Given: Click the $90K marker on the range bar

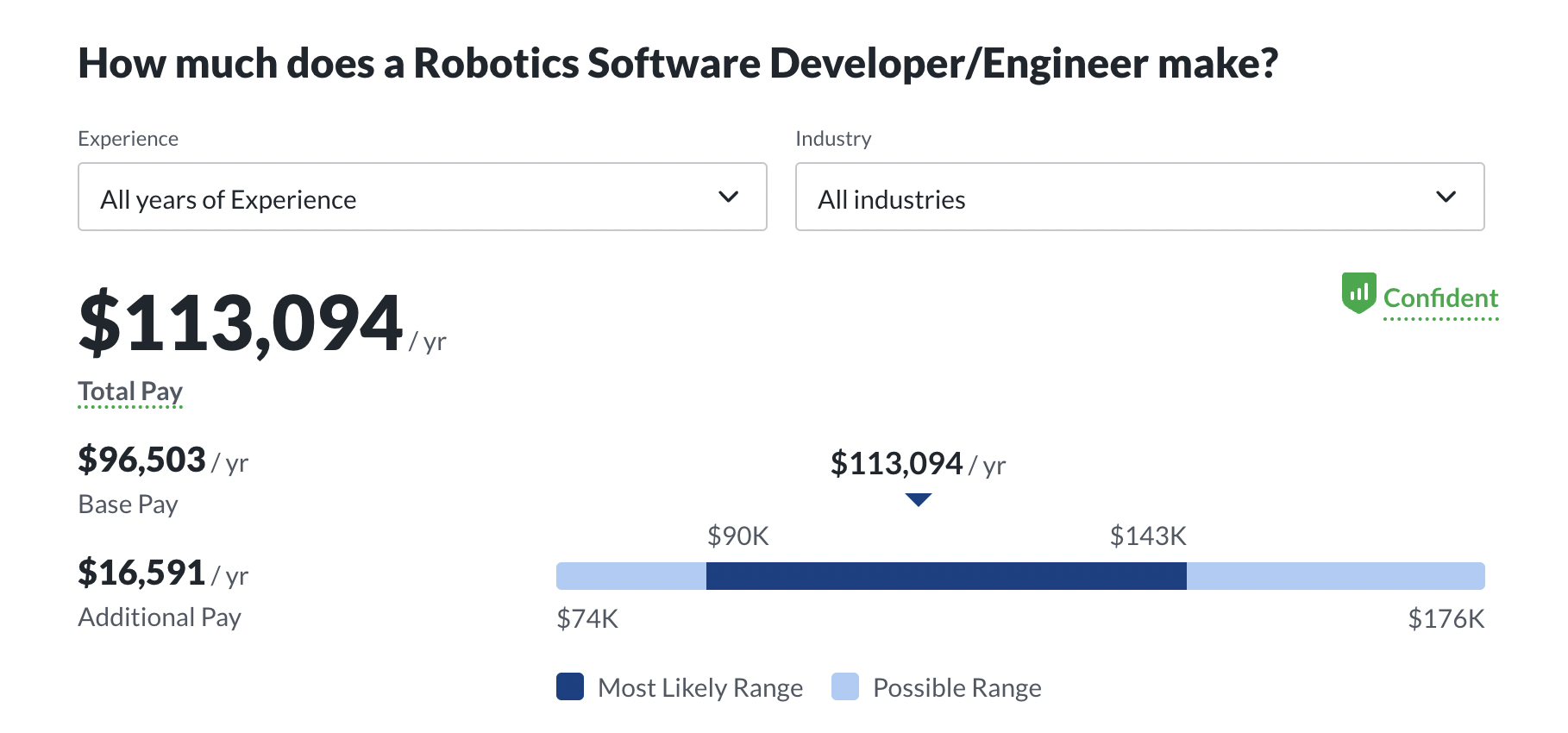Looking at the screenshot, I should (737, 536).
